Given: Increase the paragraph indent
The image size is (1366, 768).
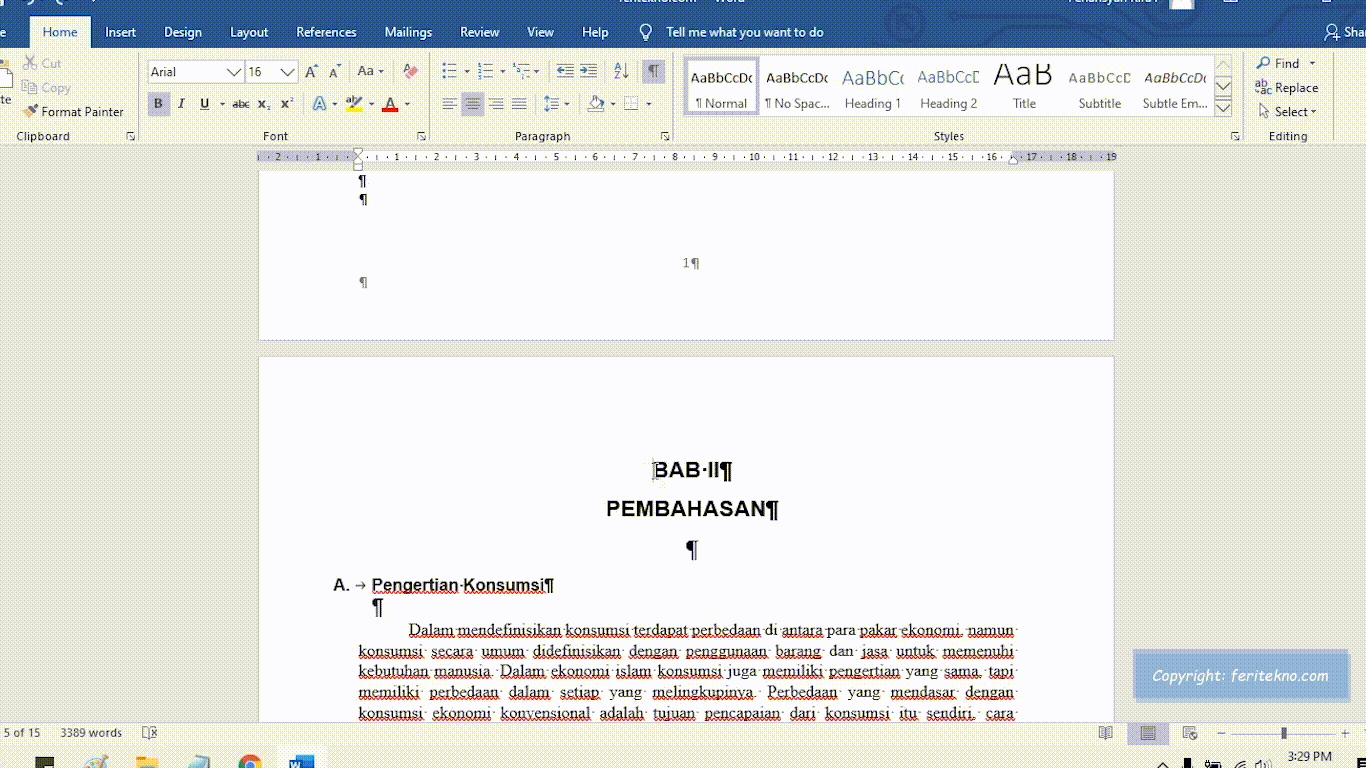Looking at the screenshot, I should 588,72.
